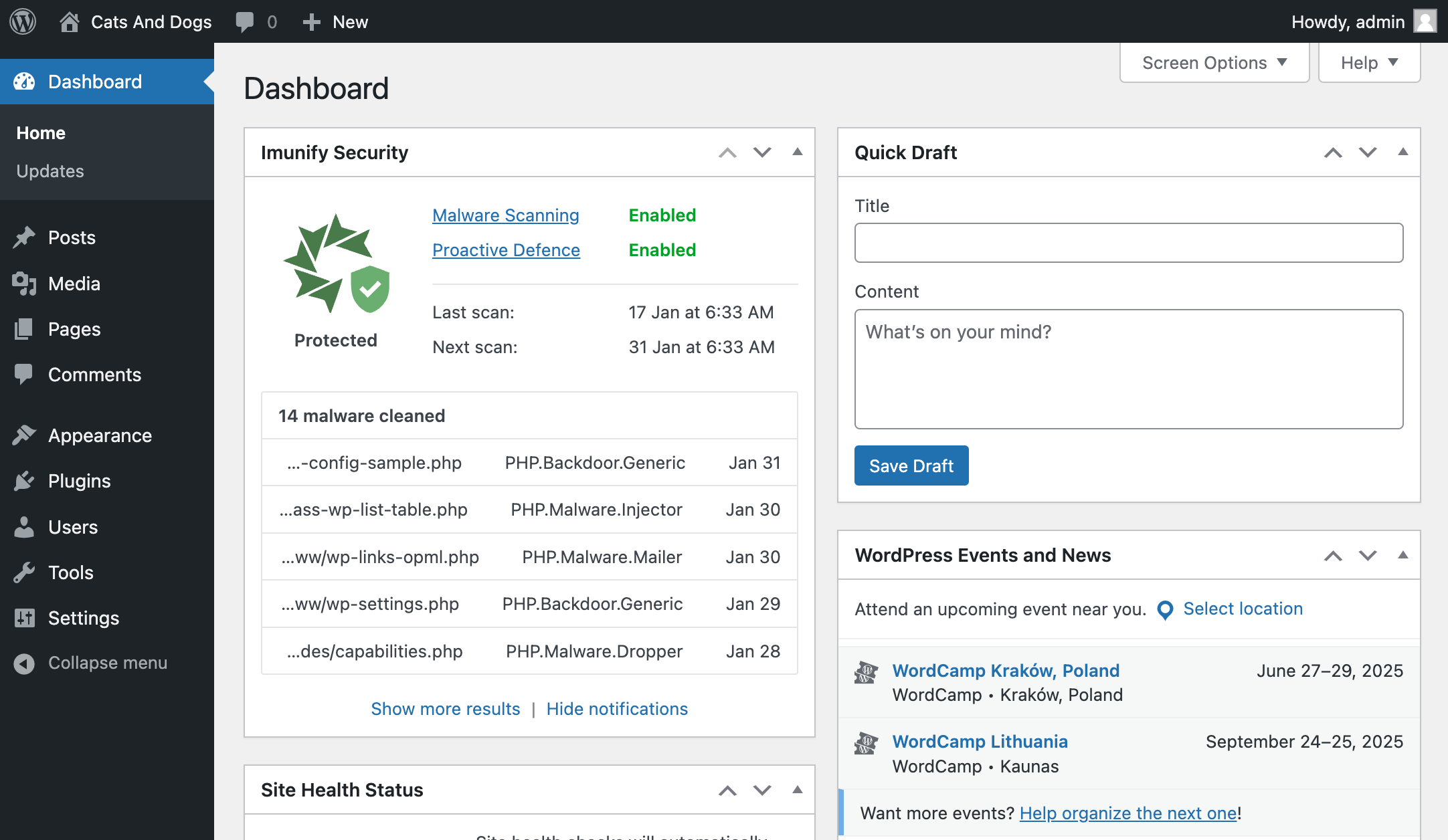
Task: Click the Users person icon
Action: [x=24, y=526]
